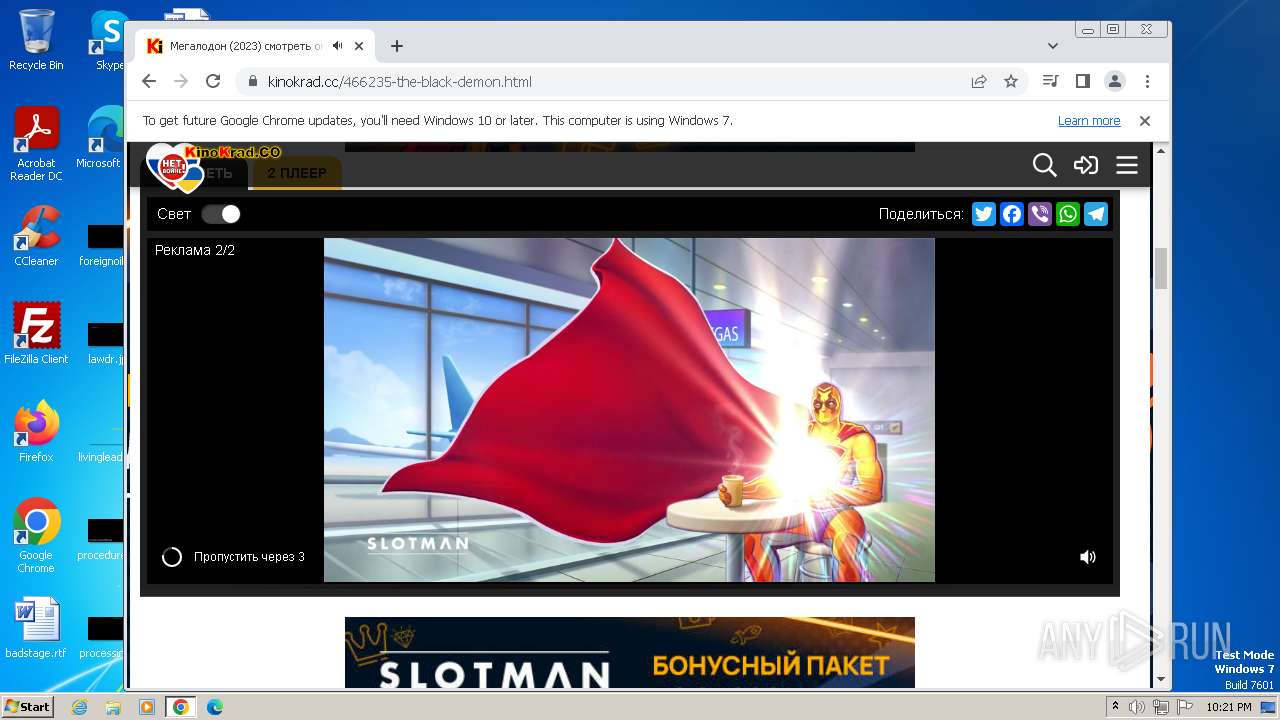Select the Google Chrome desktop shortcut
This screenshot has width=1280, height=720.
pos(36,536)
